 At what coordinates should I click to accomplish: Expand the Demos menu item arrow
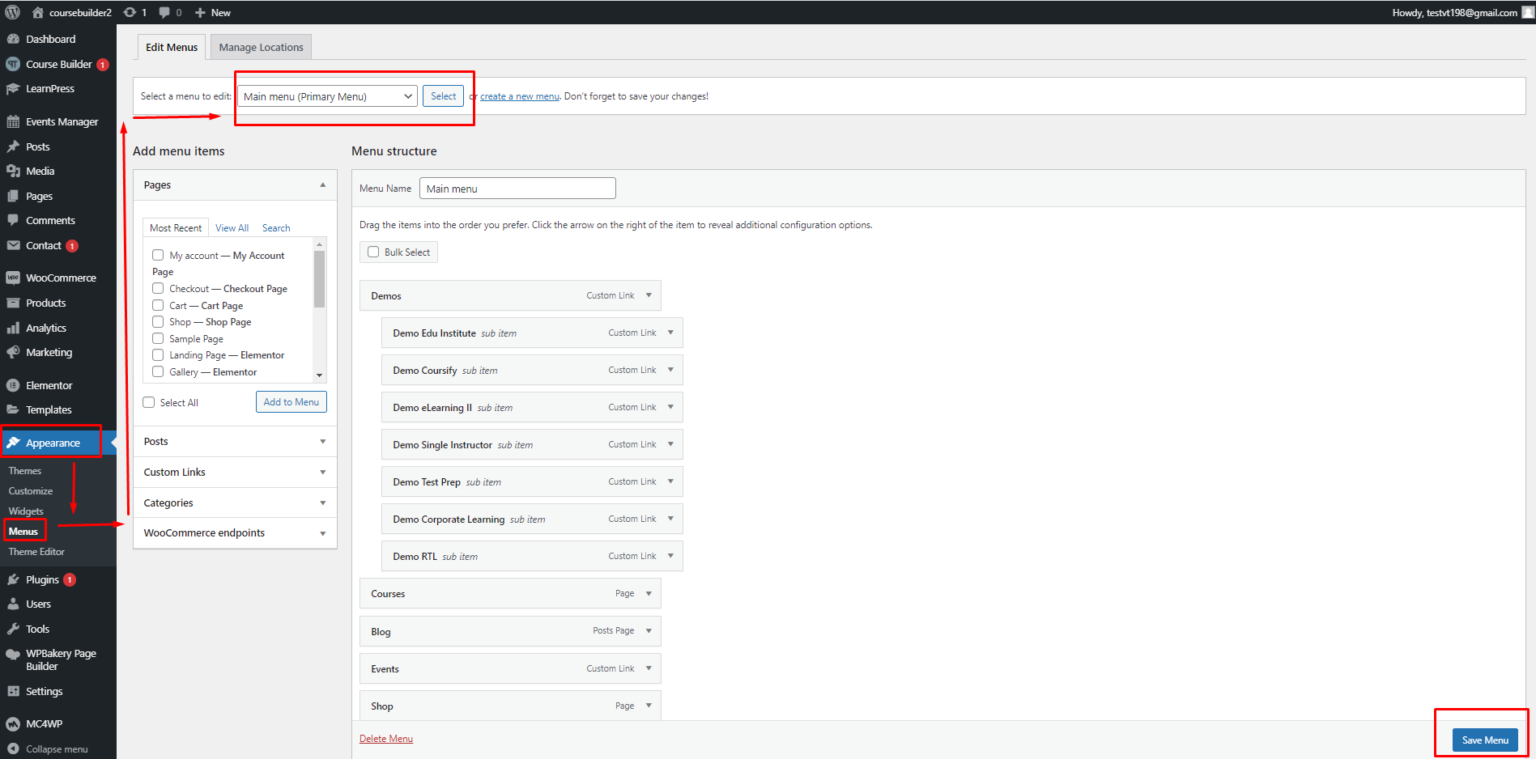pos(648,296)
